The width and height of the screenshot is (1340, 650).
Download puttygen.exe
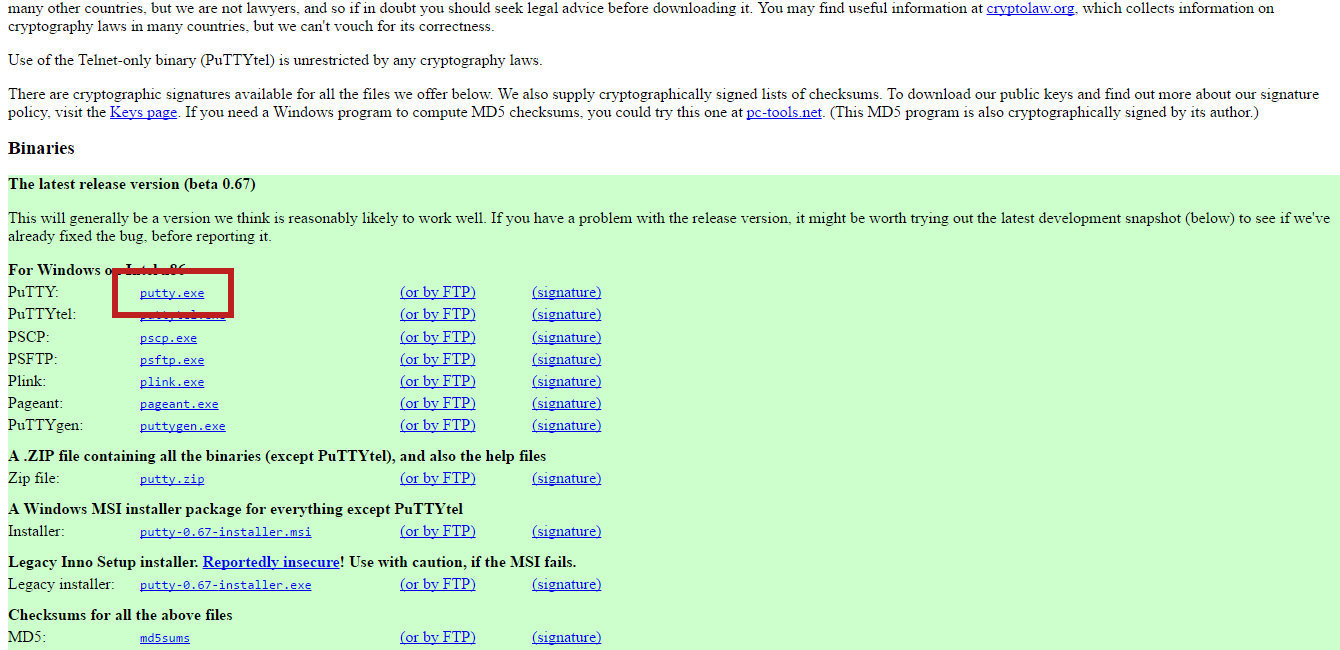click(183, 426)
